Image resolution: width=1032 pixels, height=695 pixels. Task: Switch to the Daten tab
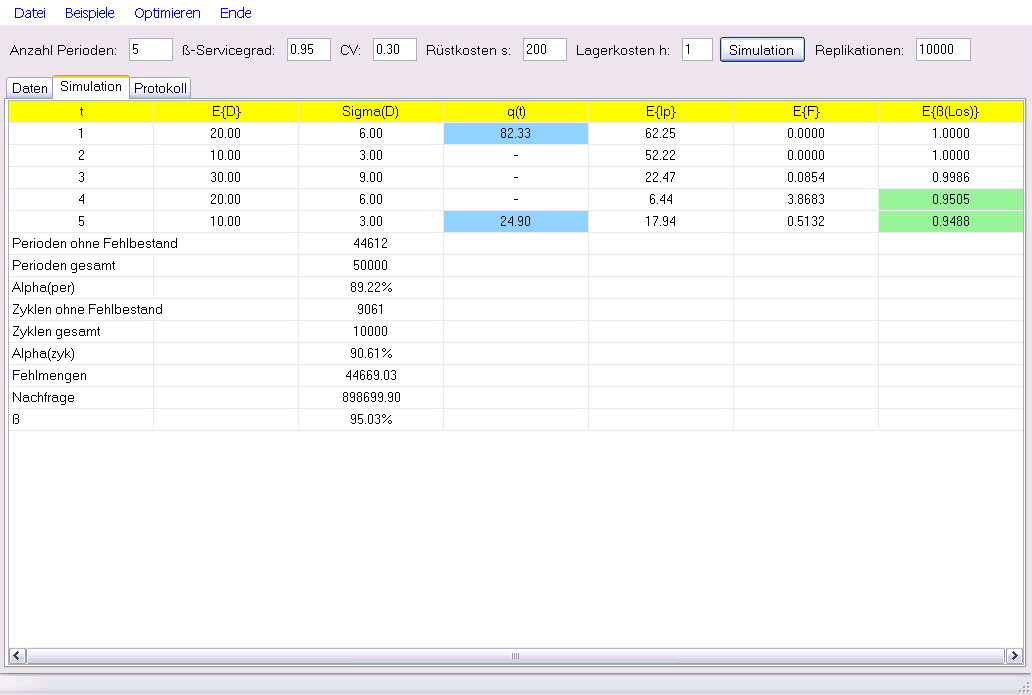(x=30, y=88)
